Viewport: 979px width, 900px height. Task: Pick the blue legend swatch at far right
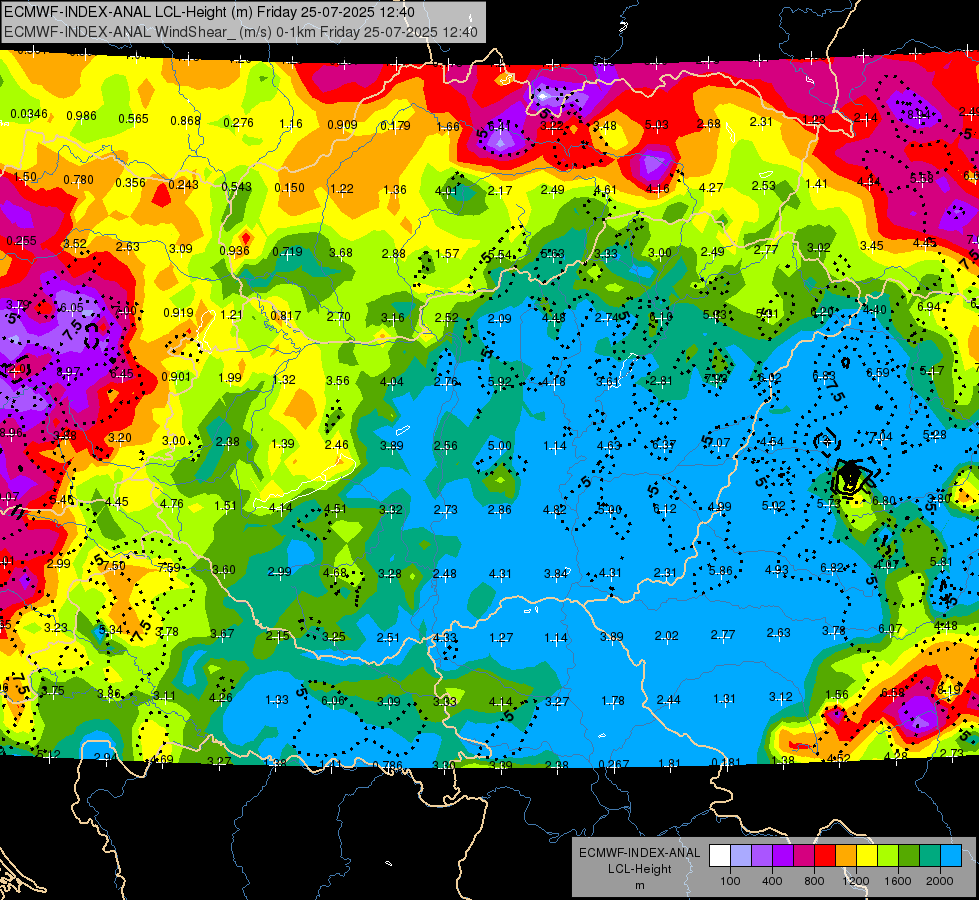coord(951,856)
